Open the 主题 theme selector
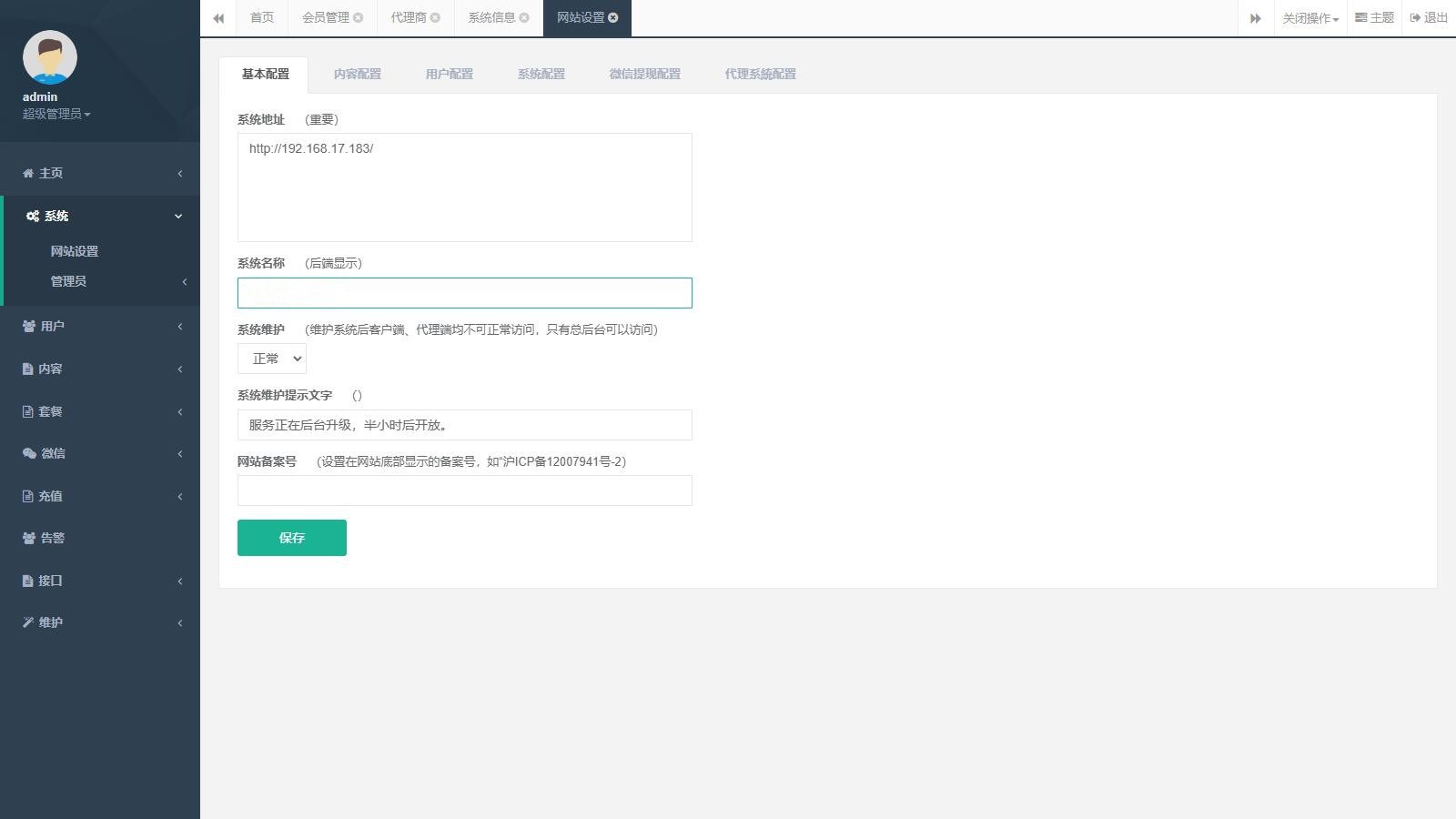This screenshot has height=819, width=1456. coord(1374,17)
